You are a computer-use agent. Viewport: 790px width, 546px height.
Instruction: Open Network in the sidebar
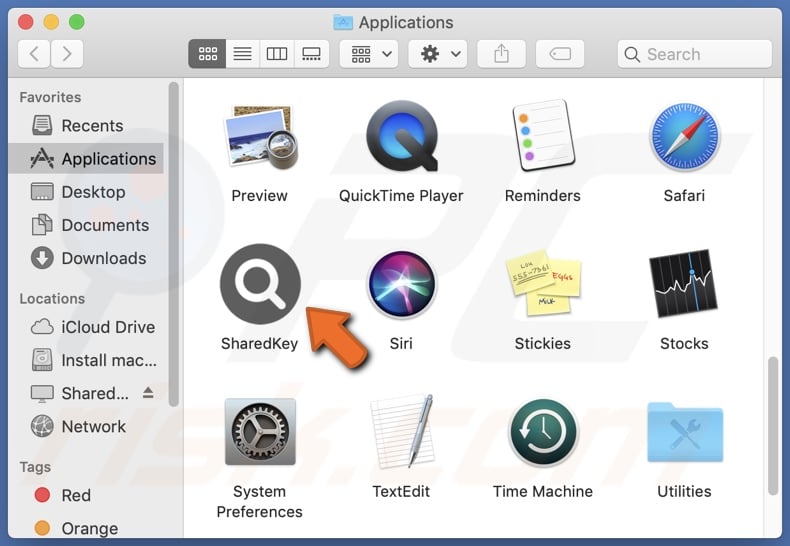pos(86,427)
